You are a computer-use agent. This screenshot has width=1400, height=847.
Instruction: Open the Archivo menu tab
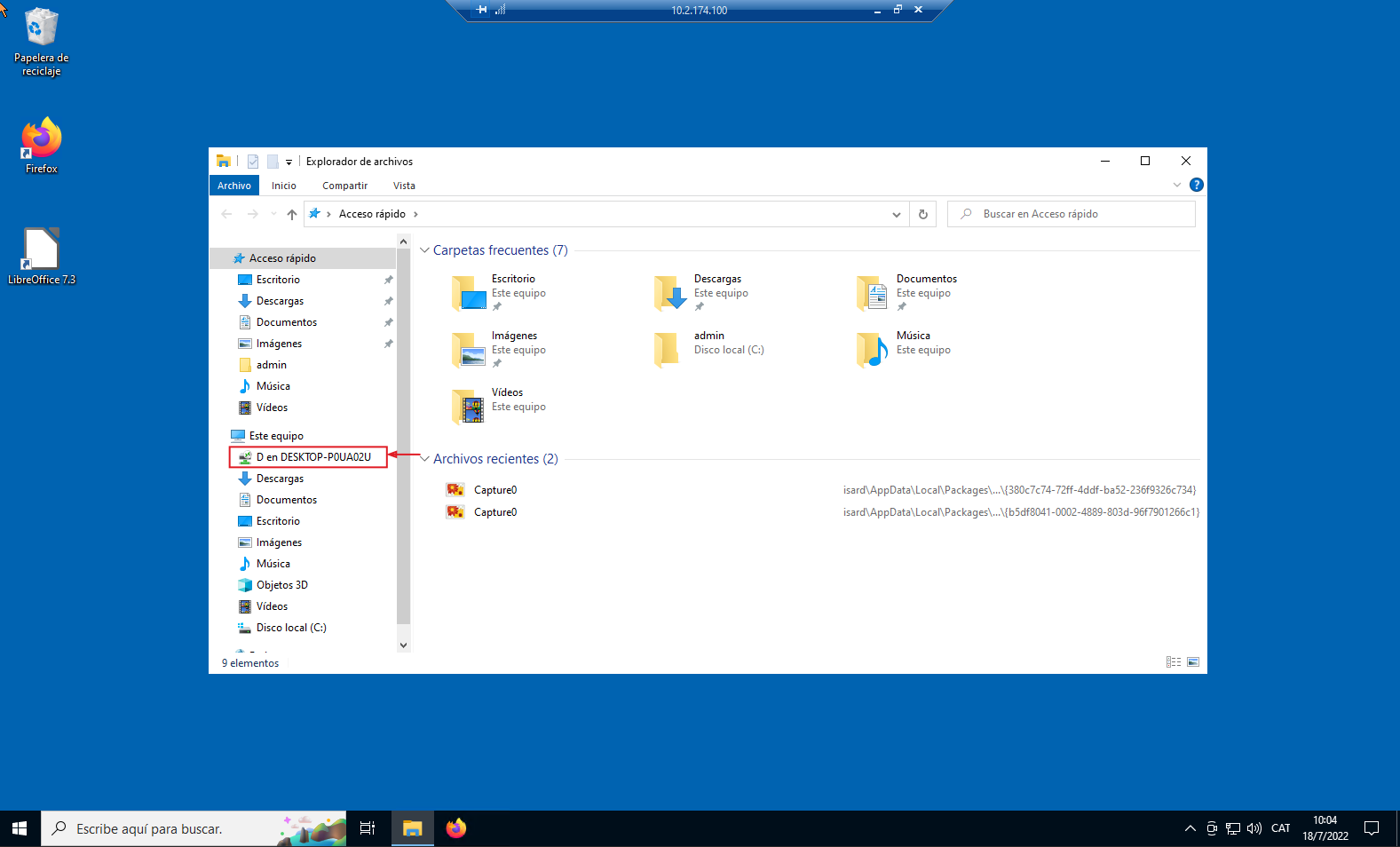[234, 186]
